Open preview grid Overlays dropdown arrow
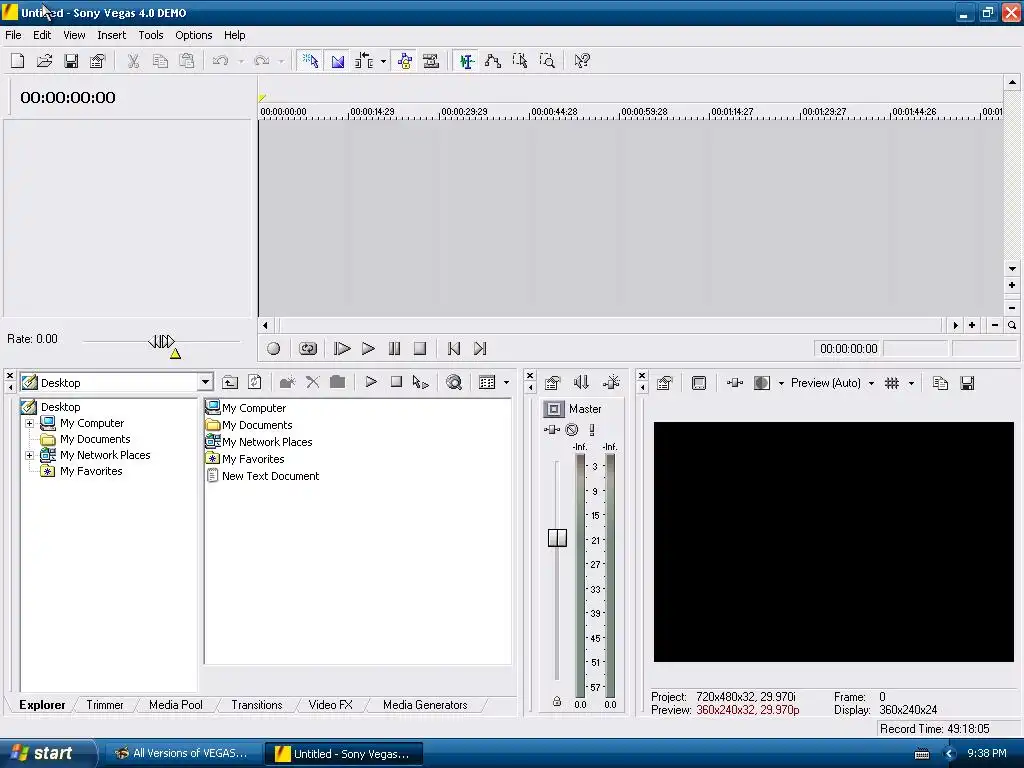This screenshot has height=768, width=1024. pos(911,383)
